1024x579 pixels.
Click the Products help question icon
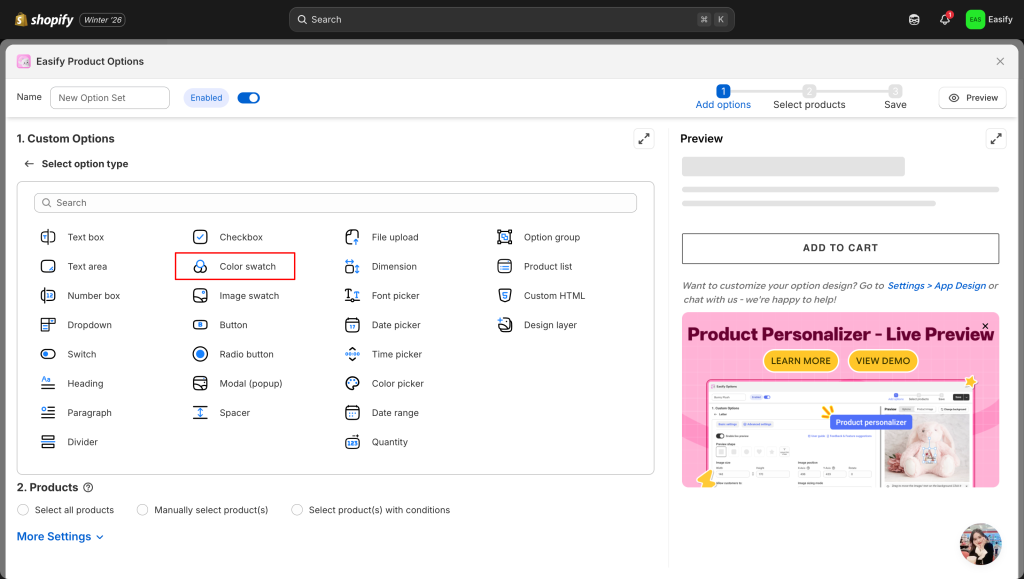point(88,488)
